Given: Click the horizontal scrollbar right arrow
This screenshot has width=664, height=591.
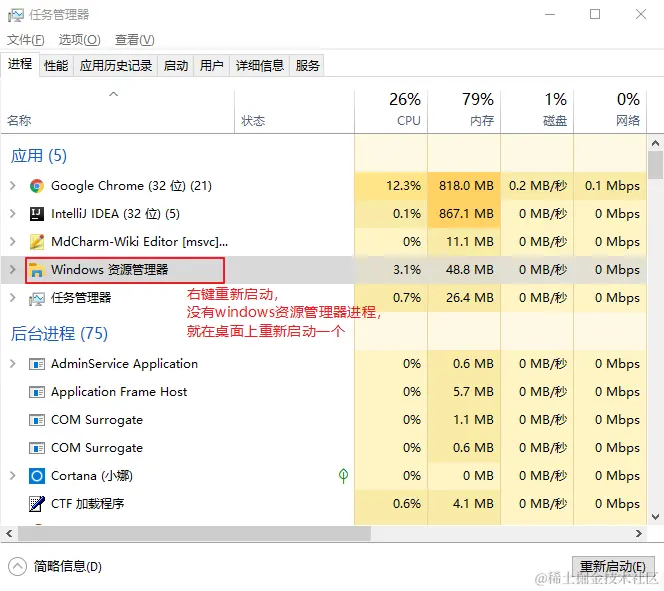Looking at the screenshot, I should click(x=639, y=533).
